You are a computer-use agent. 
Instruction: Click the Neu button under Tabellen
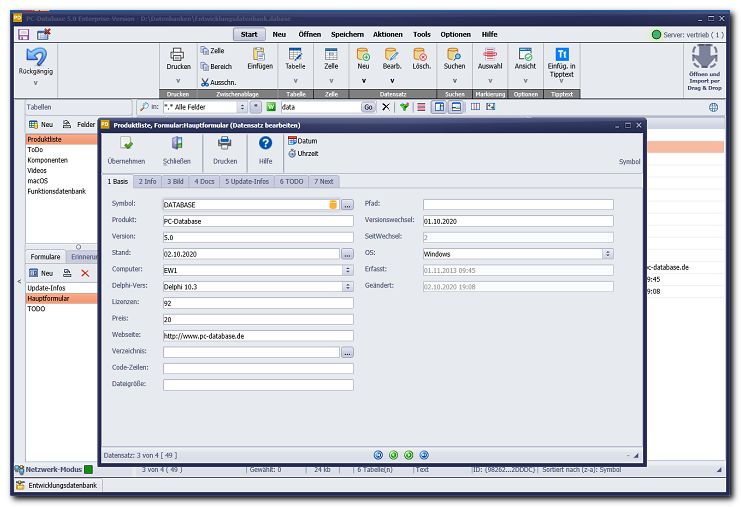click(x=41, y=124)
